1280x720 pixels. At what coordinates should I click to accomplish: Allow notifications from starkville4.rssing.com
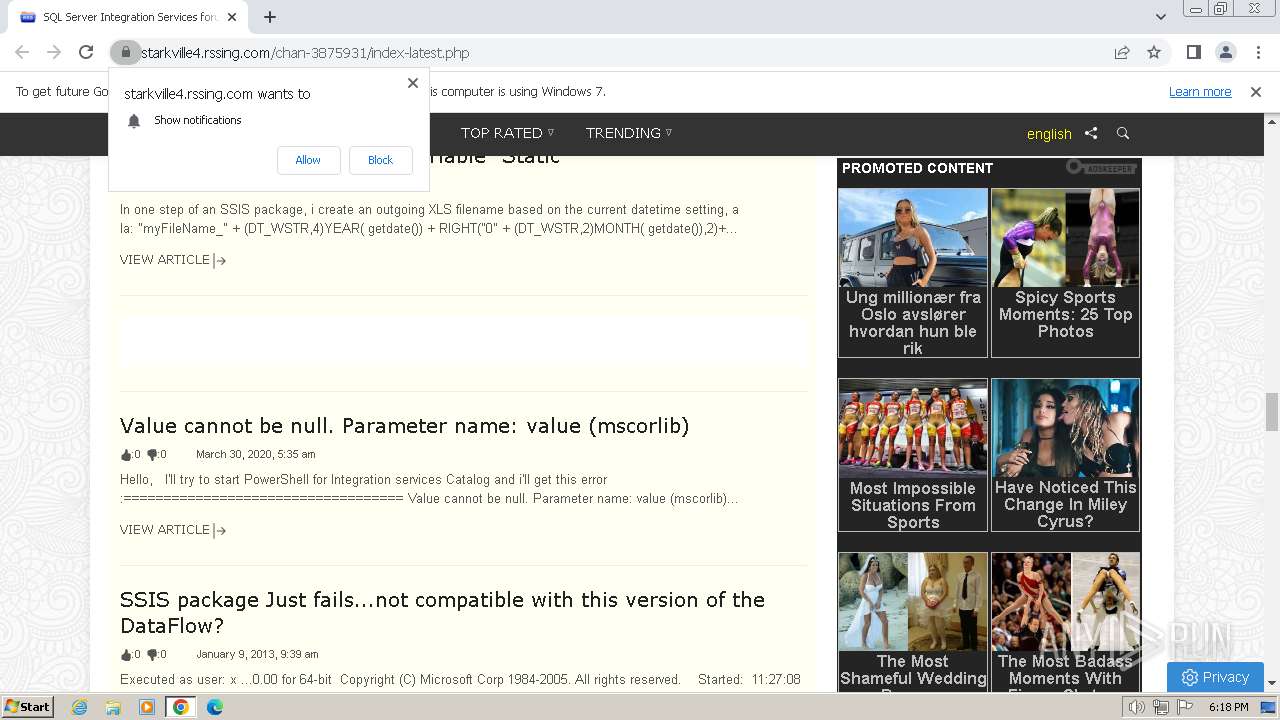[x=308, y=160]
